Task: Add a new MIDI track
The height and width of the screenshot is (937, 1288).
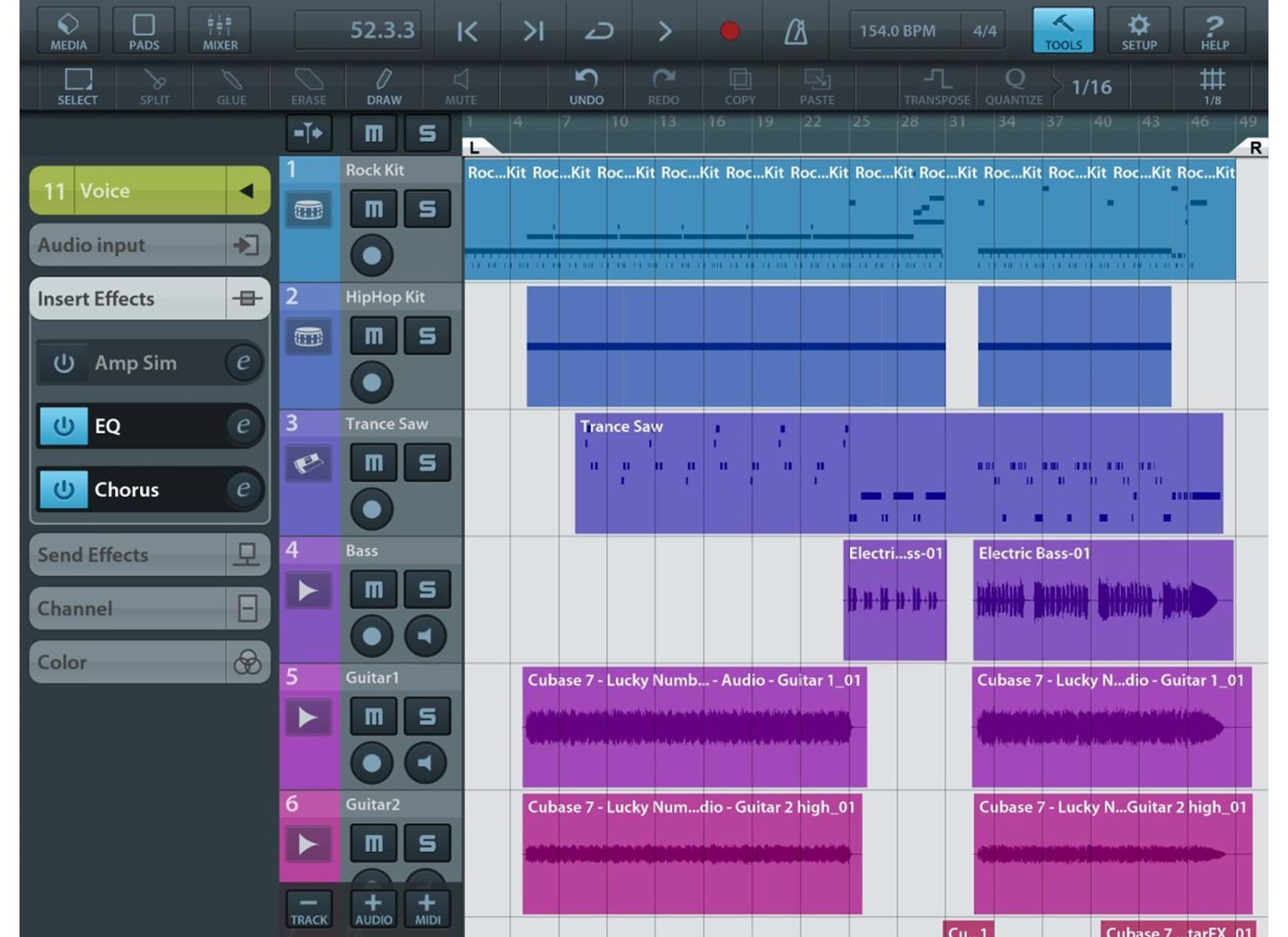Action: point(427,908)
